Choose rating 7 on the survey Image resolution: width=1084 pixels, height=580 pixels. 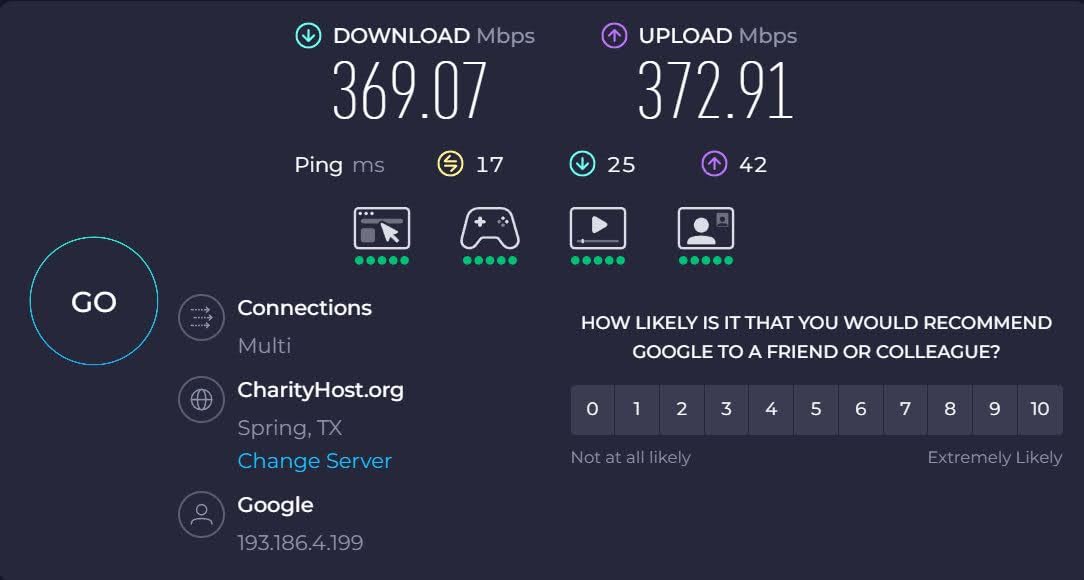tap(905, 410)
